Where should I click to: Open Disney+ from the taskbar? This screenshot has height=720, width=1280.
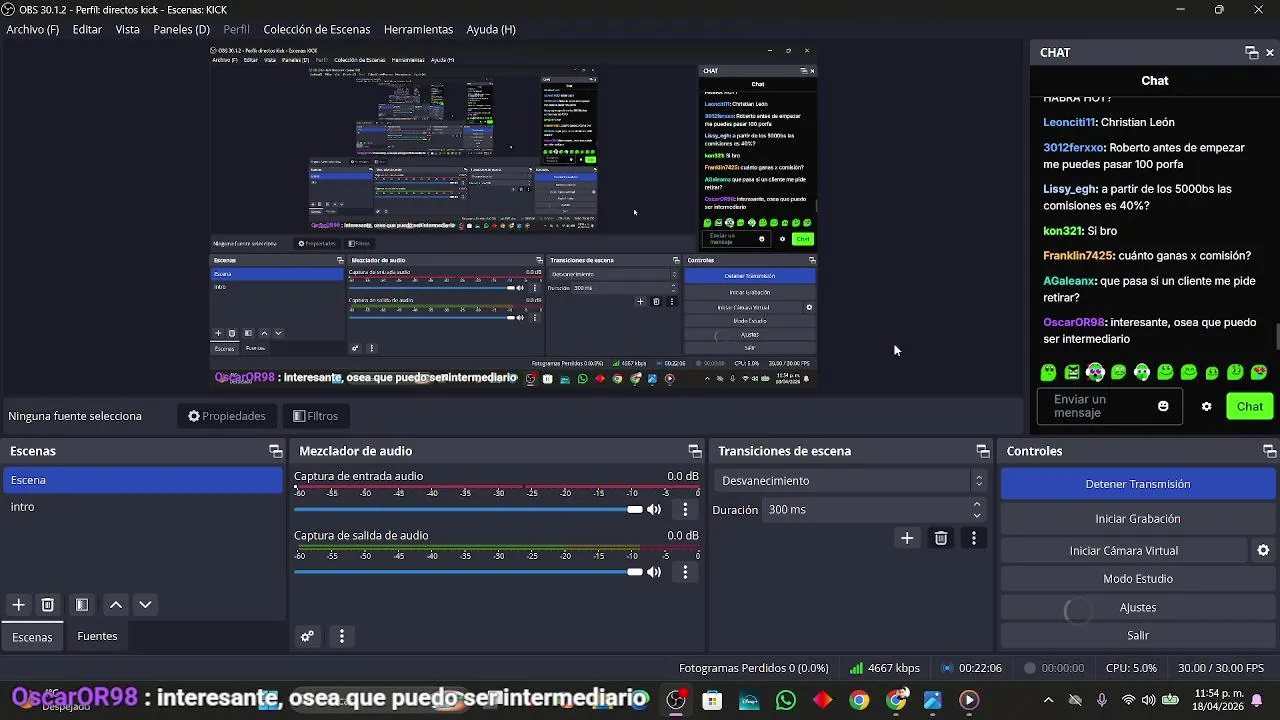[x=749, y=700]
